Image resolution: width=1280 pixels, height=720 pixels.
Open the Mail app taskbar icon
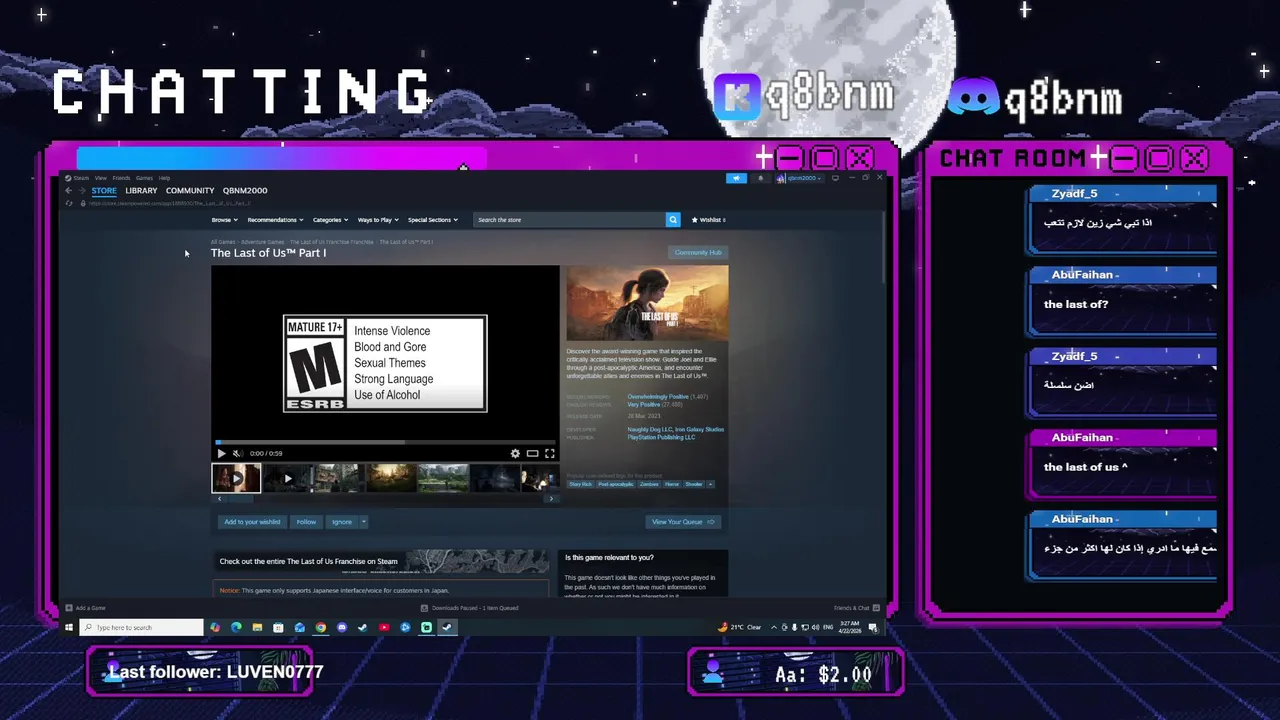pyautogui.click(x=299, y=627)
